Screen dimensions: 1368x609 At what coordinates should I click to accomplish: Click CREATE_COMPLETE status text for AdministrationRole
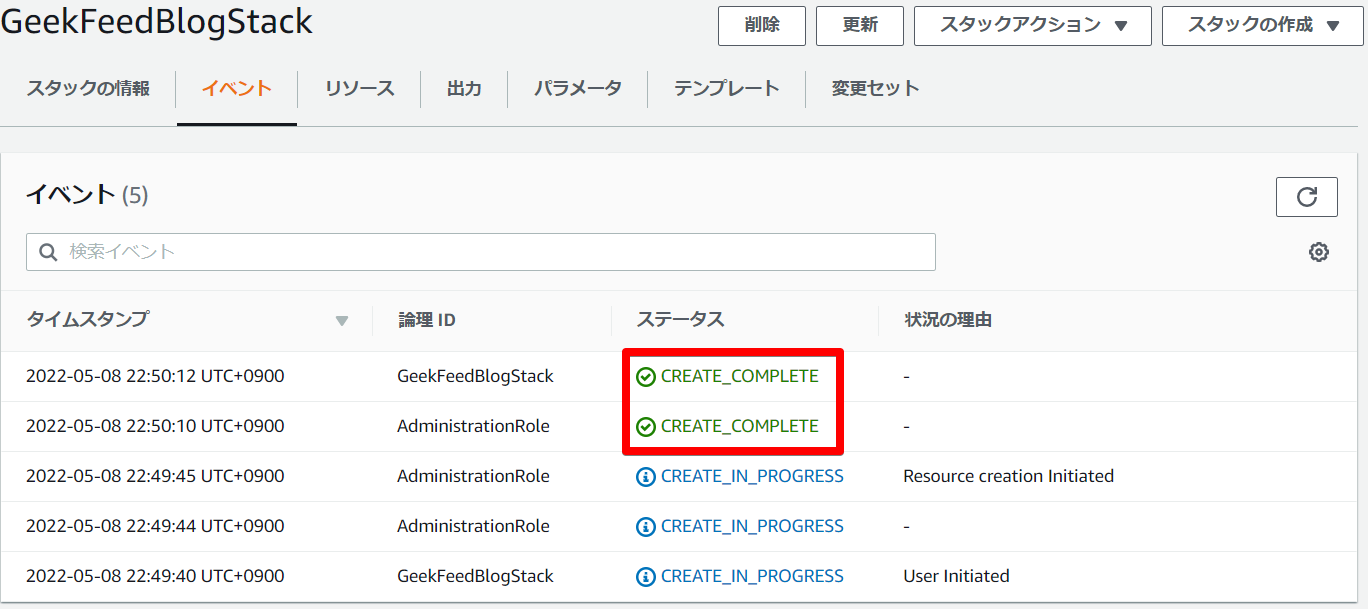coord(740,427)
